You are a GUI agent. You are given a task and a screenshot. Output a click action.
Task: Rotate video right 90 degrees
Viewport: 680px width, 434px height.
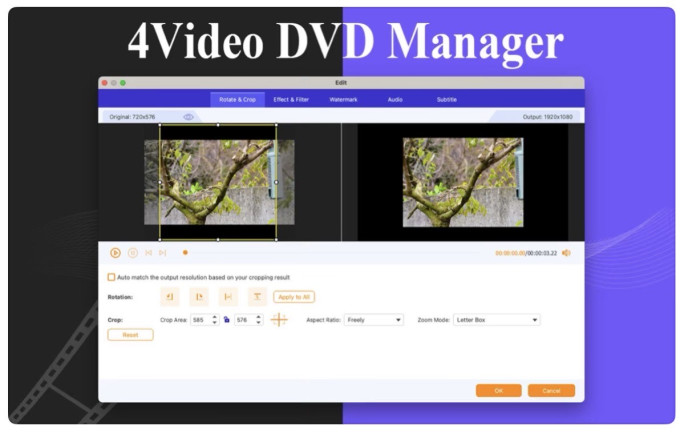point(199,297)
